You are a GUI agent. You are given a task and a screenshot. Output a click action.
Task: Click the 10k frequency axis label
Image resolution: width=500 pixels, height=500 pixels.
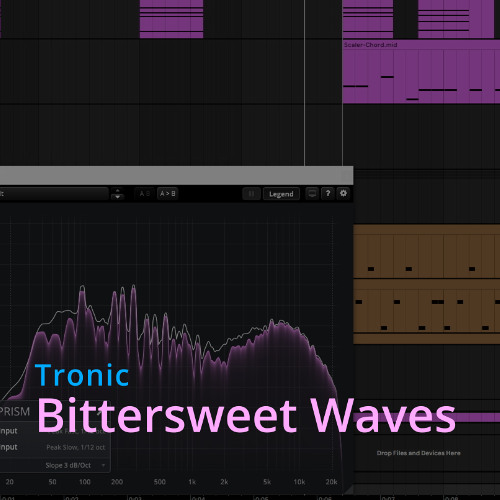299,482
